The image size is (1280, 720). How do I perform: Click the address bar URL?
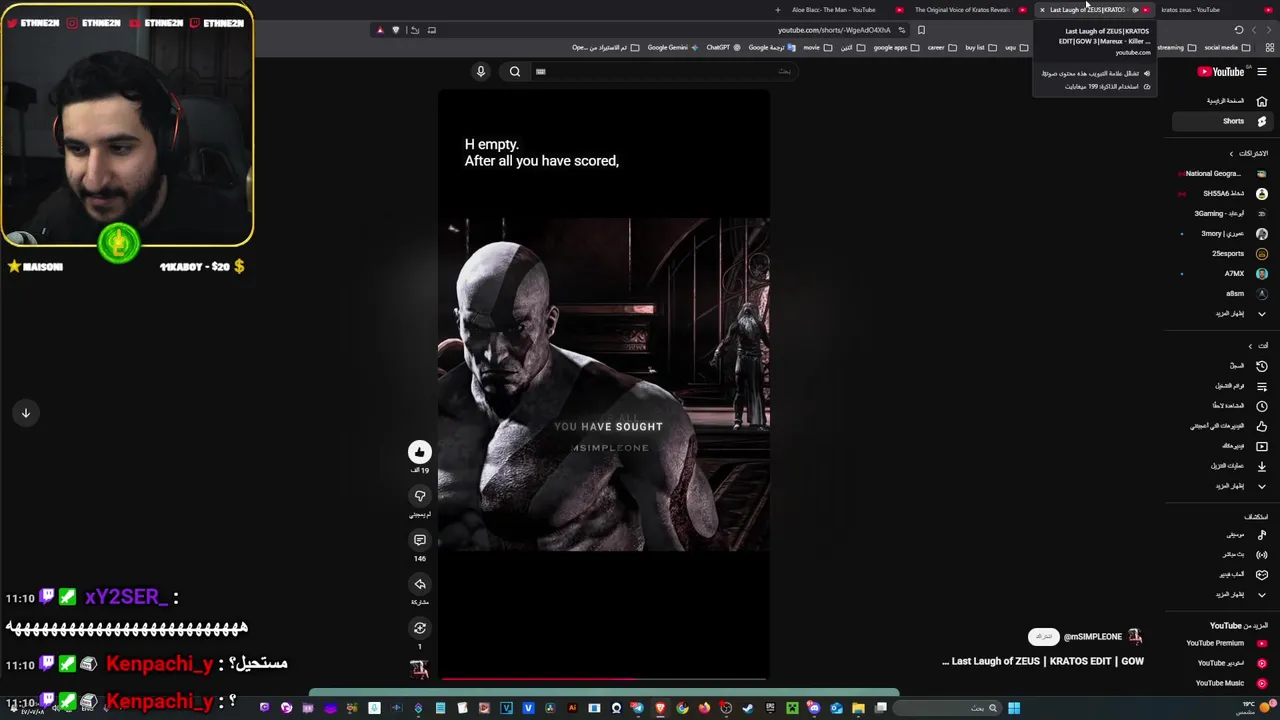click(834, 30)
